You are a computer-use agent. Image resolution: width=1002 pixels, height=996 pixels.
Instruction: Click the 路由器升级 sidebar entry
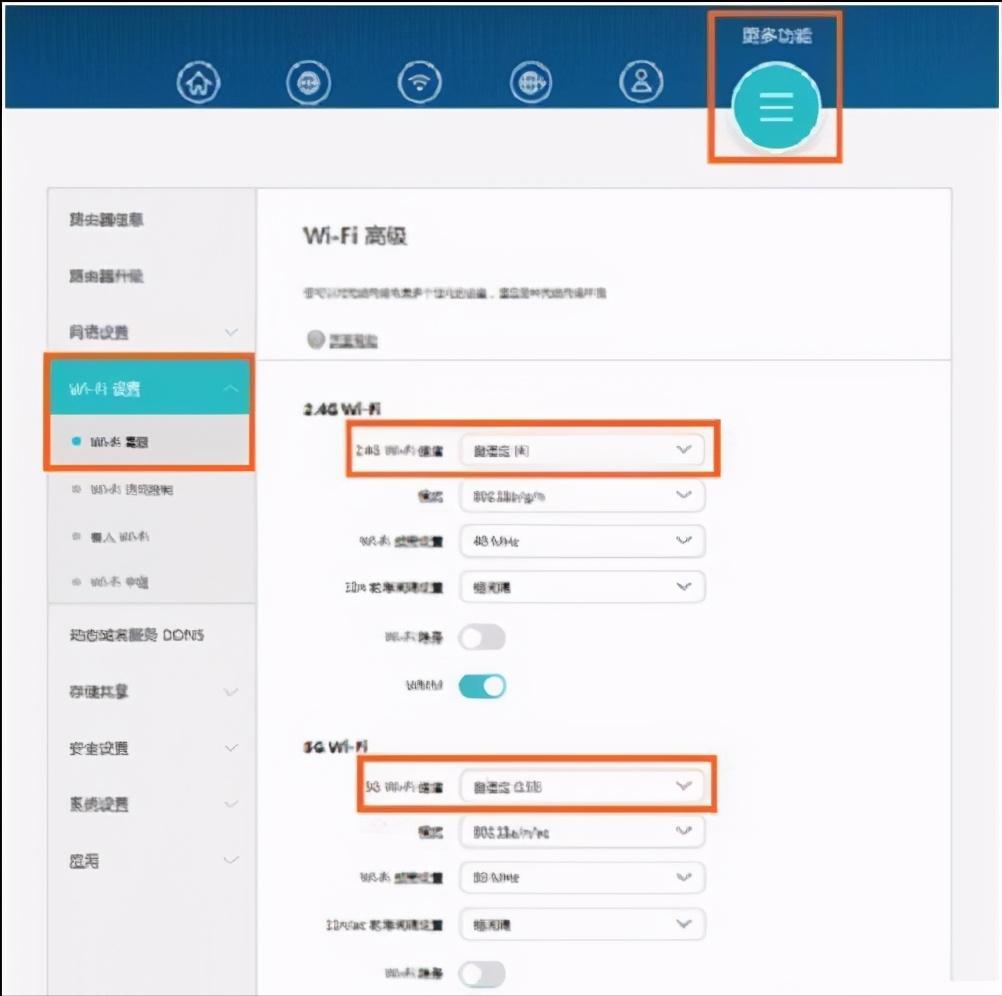[108, 276]
